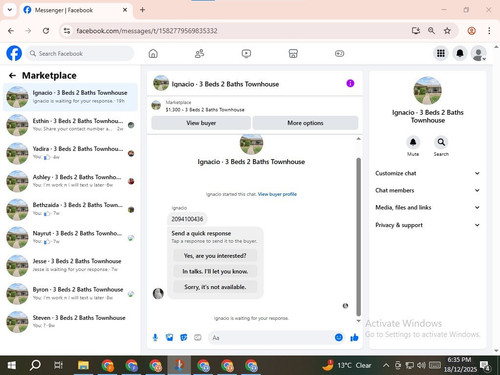Image resolution: width=500 pixels, height=375 pixels.
Task: Open the Ashley Townhouse conversation
Action: (x=70, y=181)
